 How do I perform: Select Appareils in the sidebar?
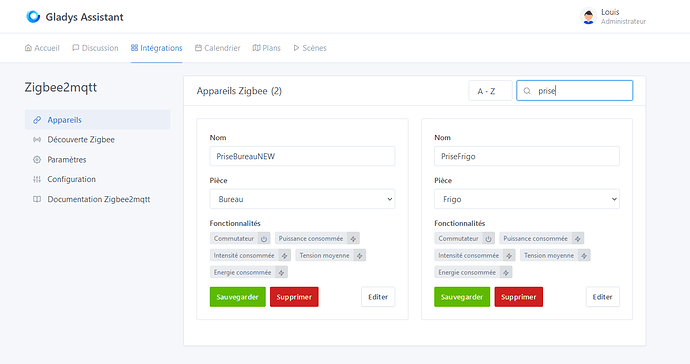click(x=98, y=120)
